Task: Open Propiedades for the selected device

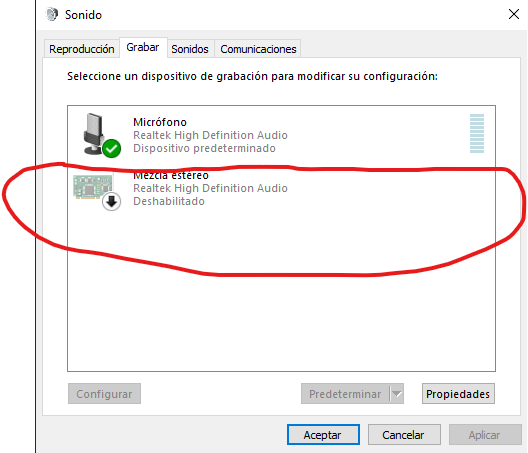Action: 458,393
